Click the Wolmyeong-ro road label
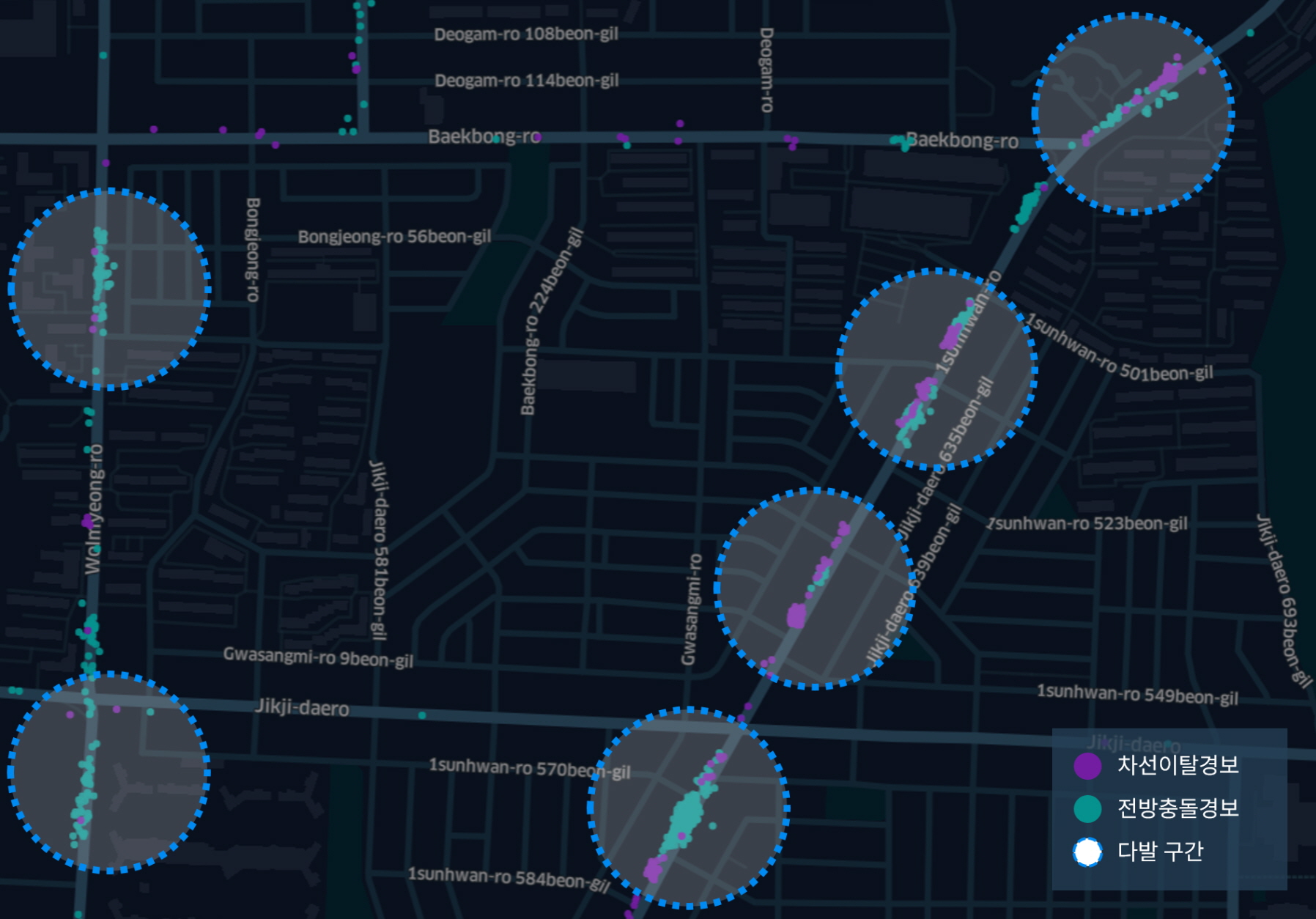 tap(94, 509)
